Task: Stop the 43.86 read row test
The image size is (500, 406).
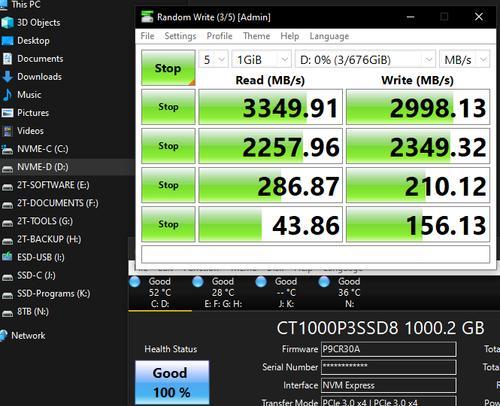Action: 168,224
